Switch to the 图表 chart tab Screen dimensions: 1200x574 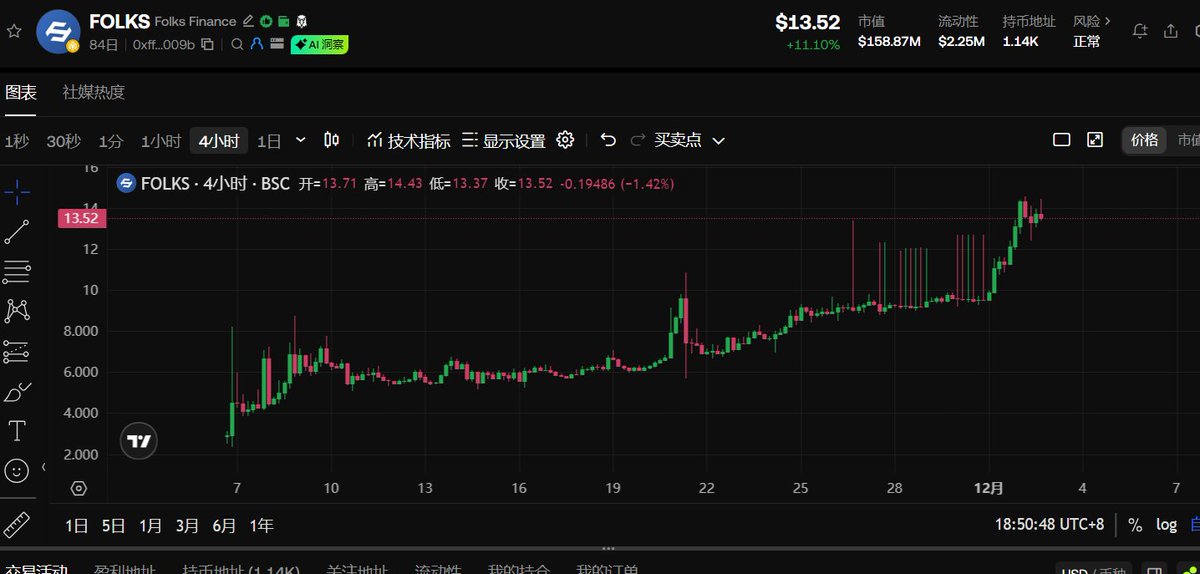(21, 92)
